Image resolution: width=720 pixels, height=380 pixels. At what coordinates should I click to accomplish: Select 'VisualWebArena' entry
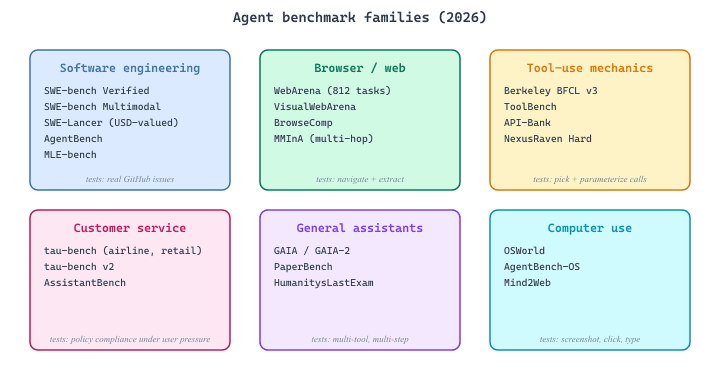coord(315,106)
